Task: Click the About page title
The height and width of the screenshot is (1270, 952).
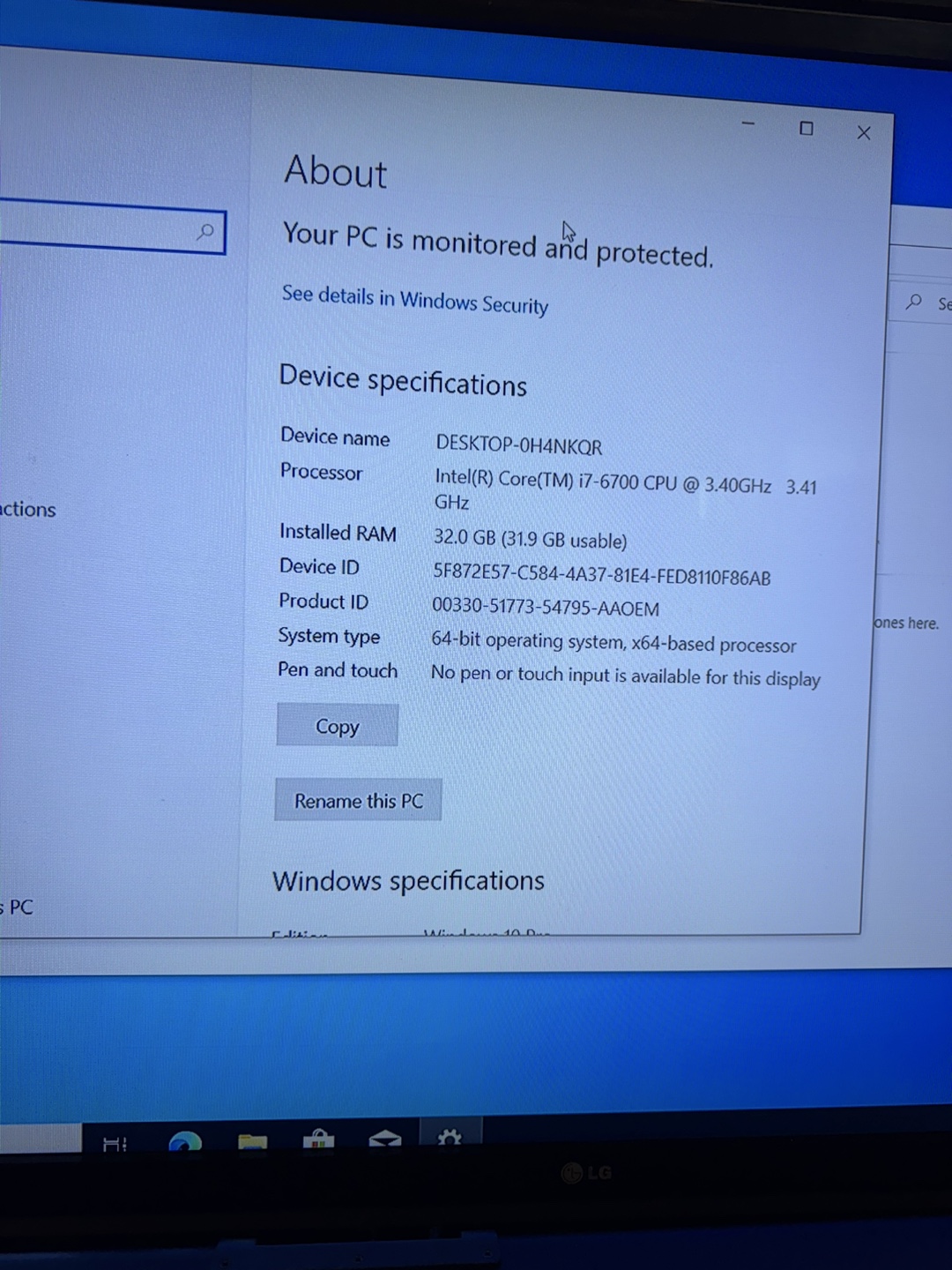Action: 335,171
